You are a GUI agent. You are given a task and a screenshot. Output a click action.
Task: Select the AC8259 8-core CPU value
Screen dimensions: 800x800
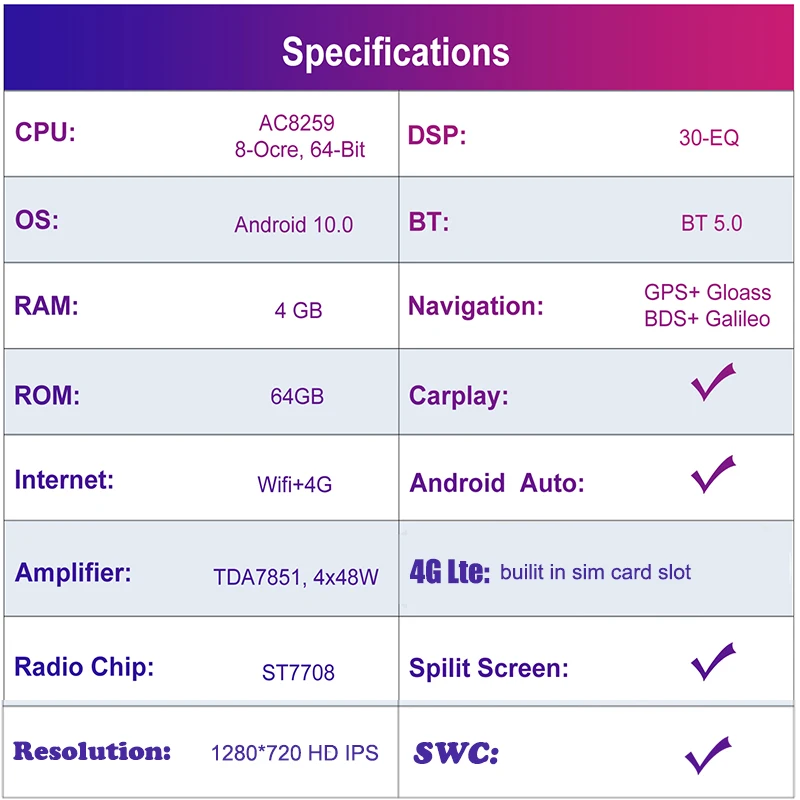299,137
